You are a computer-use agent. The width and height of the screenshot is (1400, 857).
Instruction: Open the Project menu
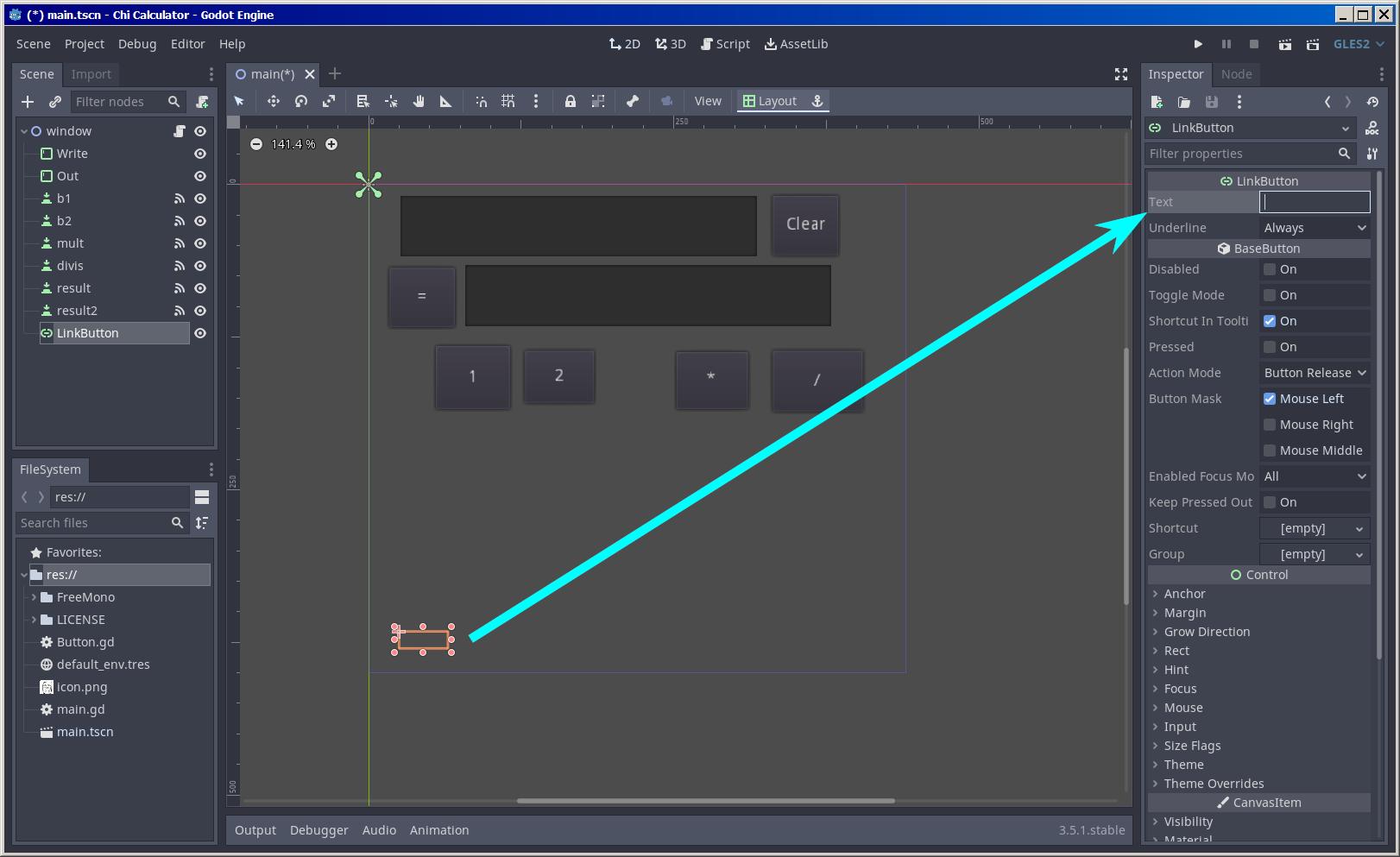[84, 44]
